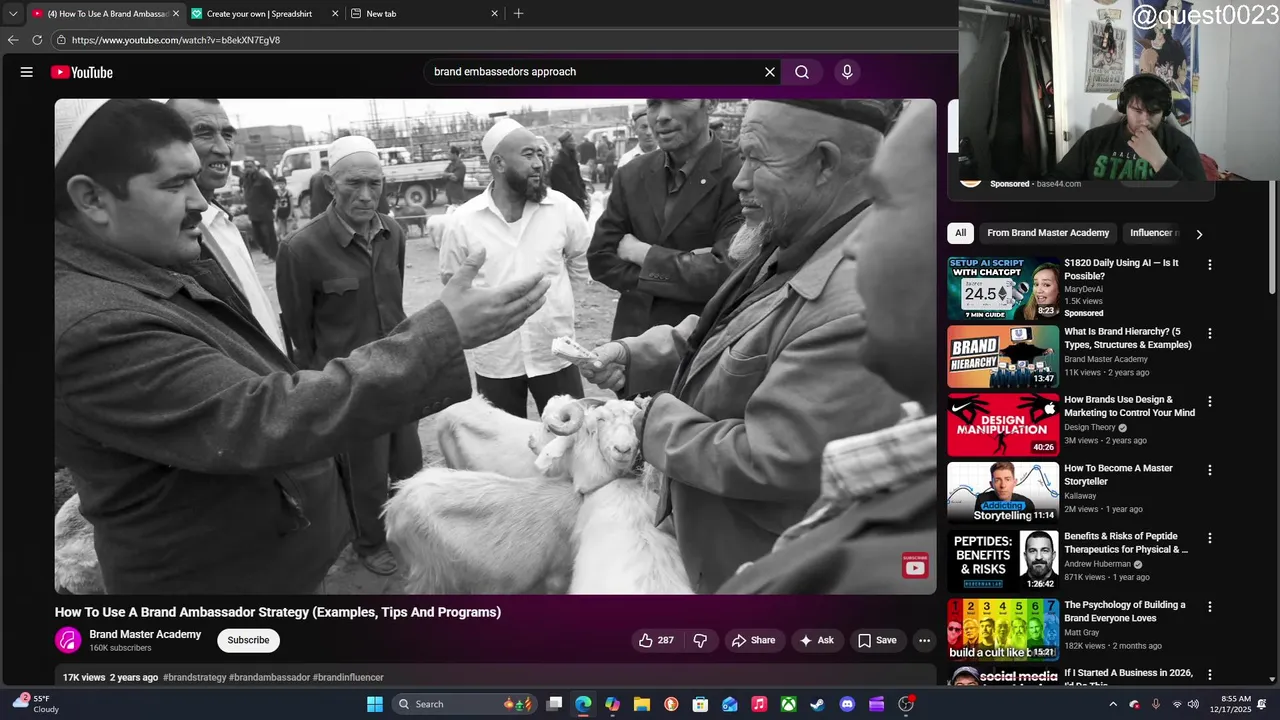Open How To Become A Master Storyteller title

[x=1118, y=474]
